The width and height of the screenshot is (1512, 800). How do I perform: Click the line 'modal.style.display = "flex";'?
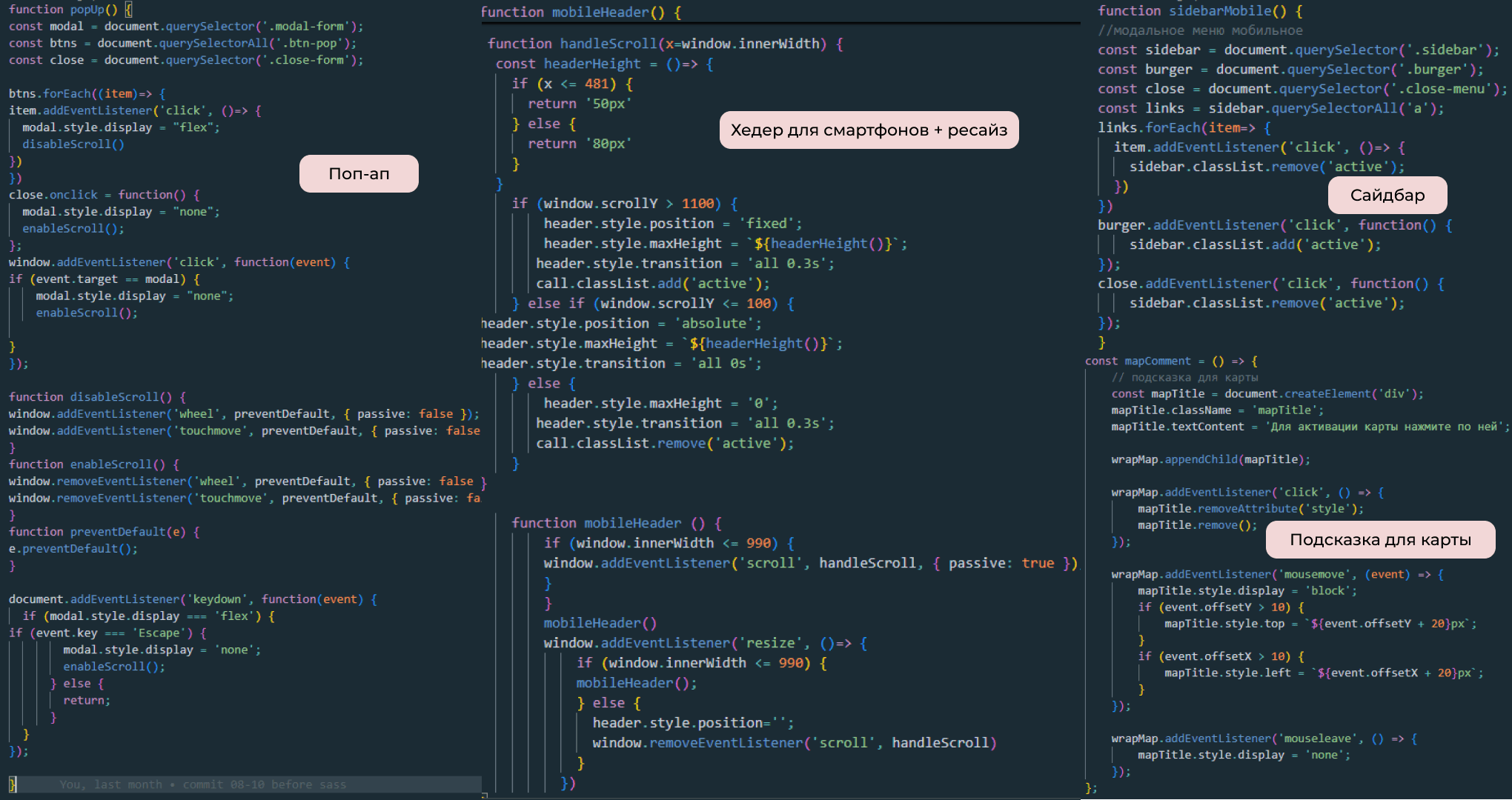[121, 127]
